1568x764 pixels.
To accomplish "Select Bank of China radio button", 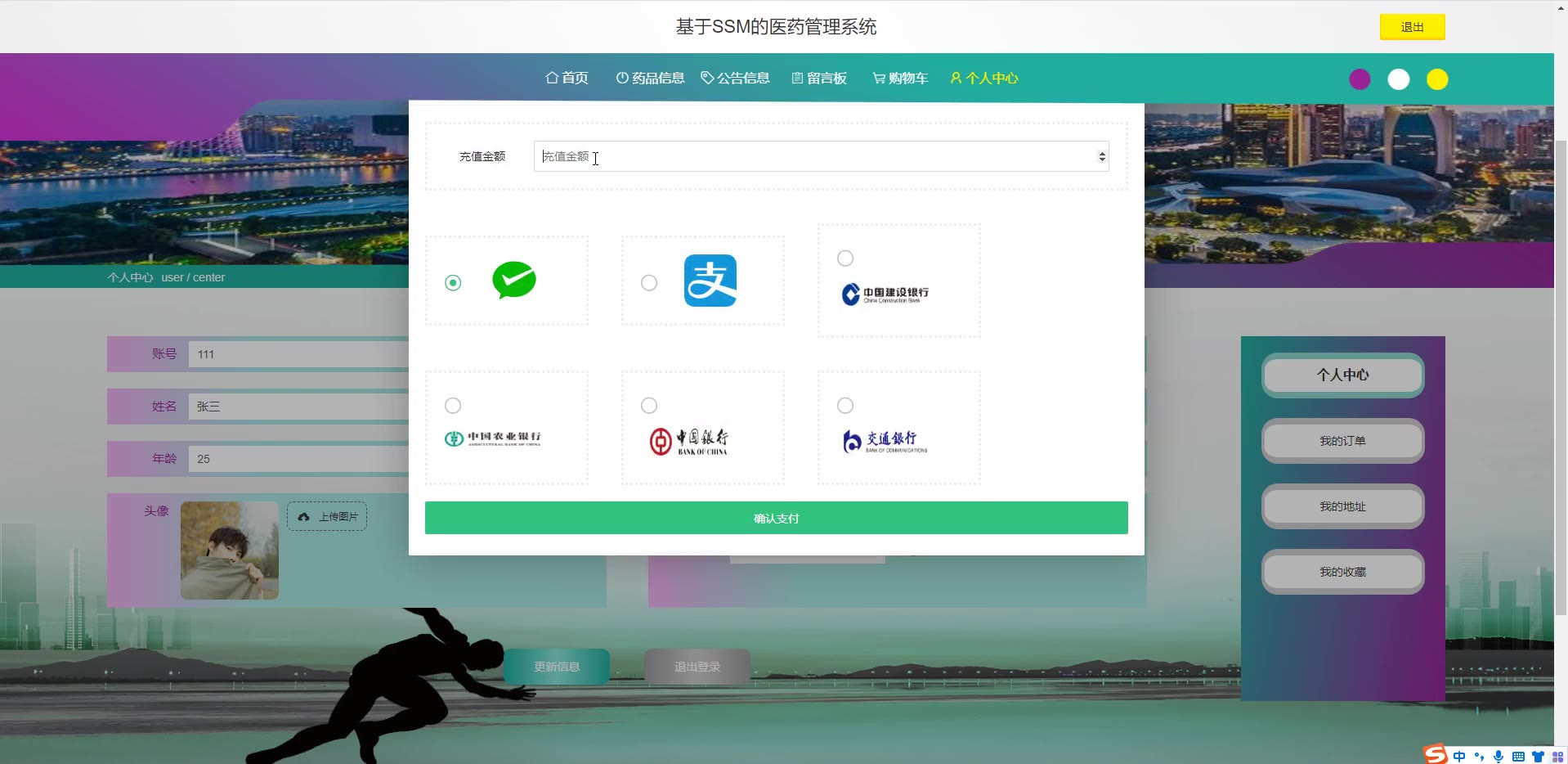I will pos(649,406).
